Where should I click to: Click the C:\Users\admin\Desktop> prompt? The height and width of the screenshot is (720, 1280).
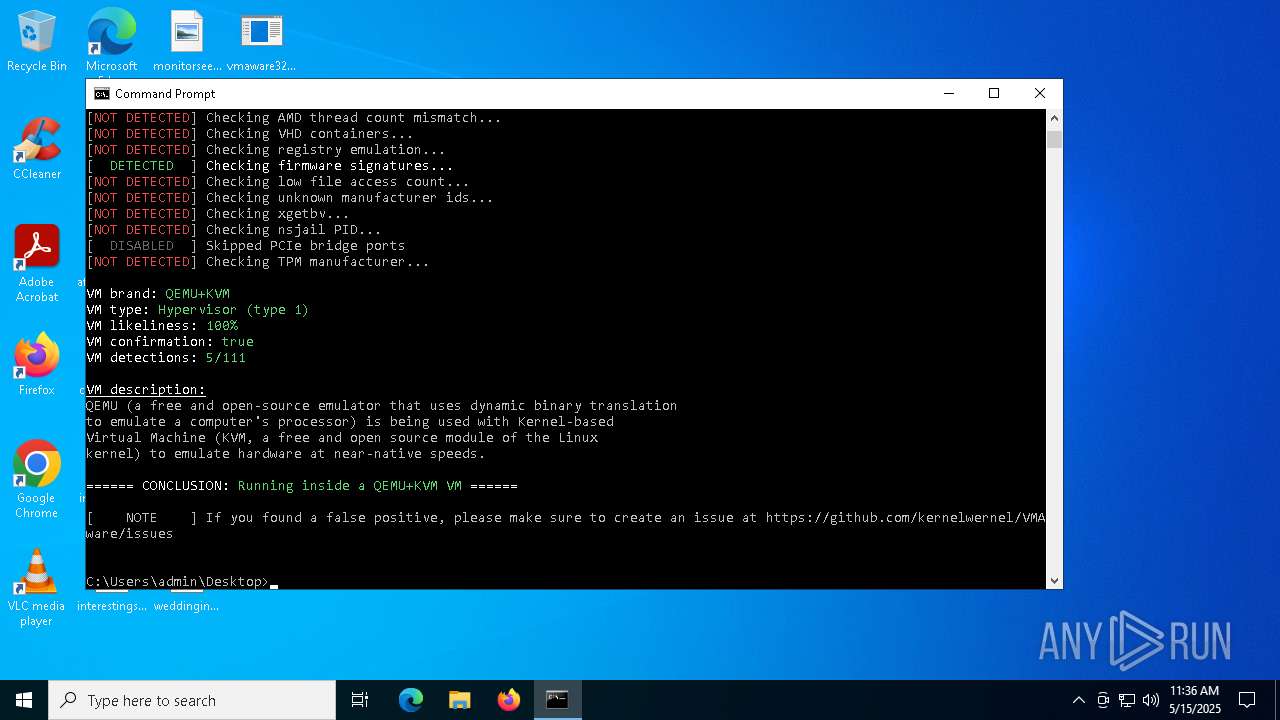[x=177, y=582]
